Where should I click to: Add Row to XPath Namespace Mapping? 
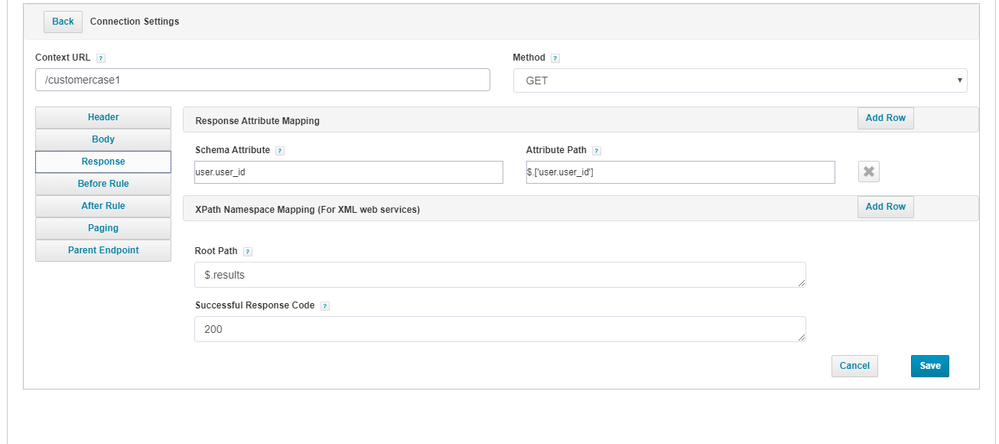pos(885,206)
